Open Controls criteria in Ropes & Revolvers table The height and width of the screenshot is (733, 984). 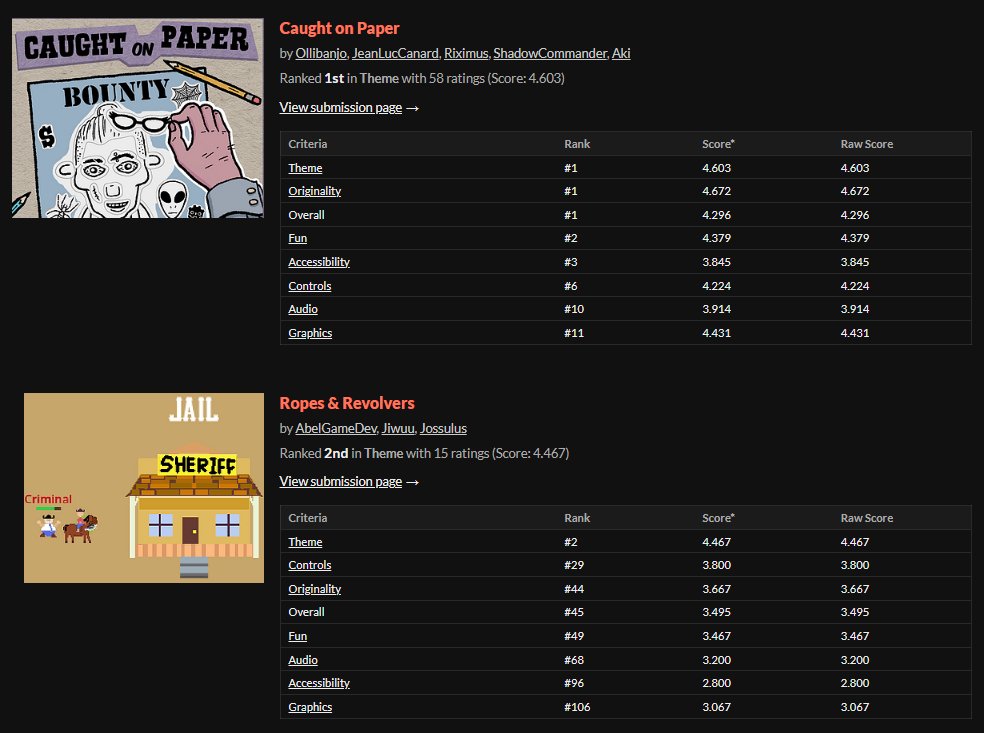(309, 565)
